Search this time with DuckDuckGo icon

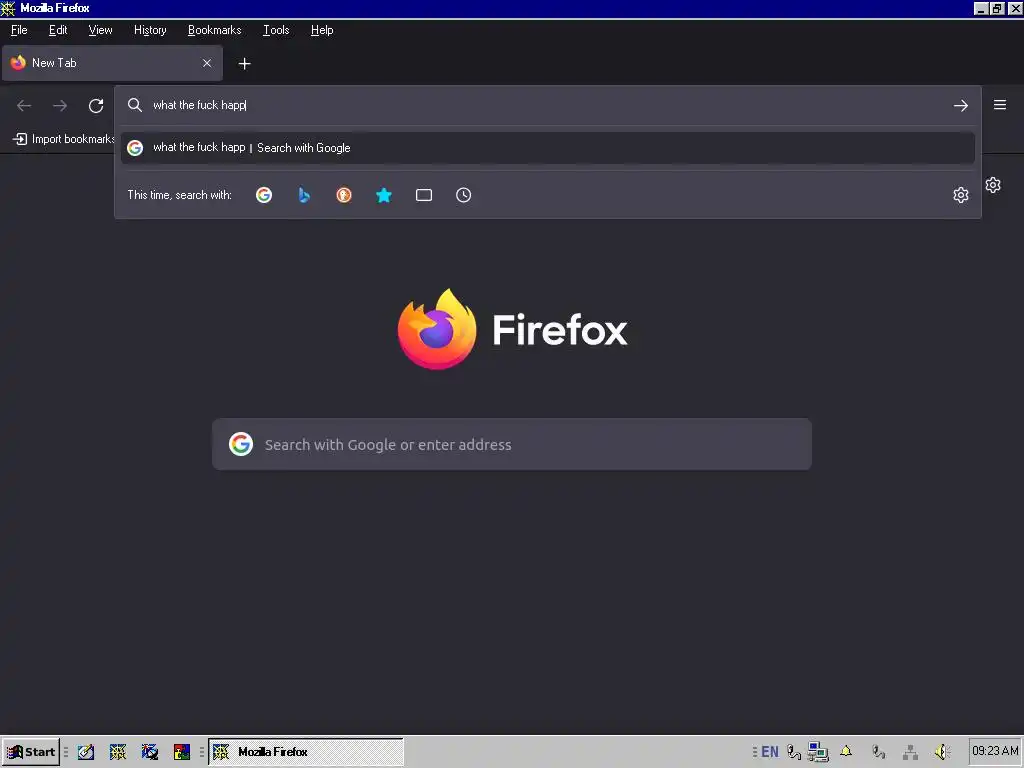(x=344, y=195)
